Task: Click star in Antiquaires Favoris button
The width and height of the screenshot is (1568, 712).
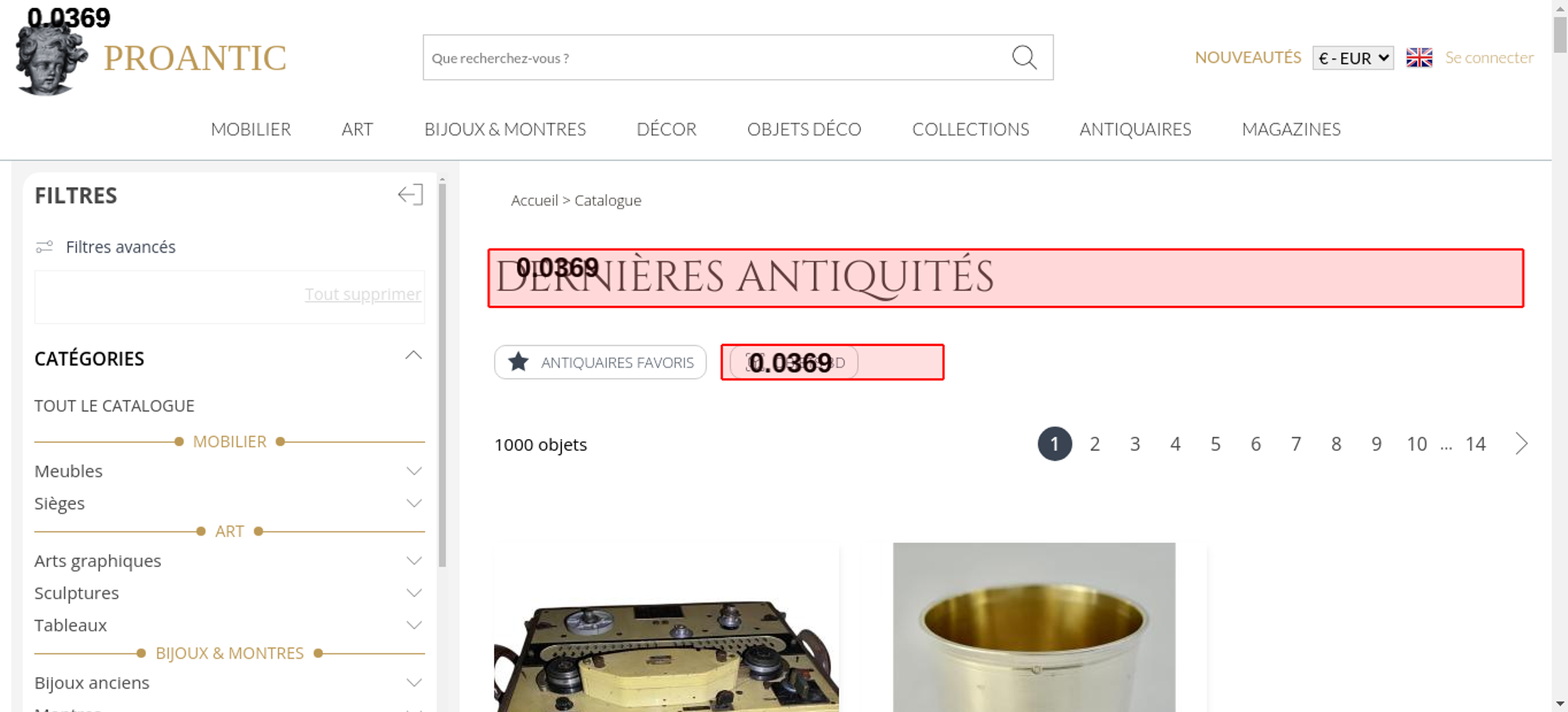Action: [518, 362]
